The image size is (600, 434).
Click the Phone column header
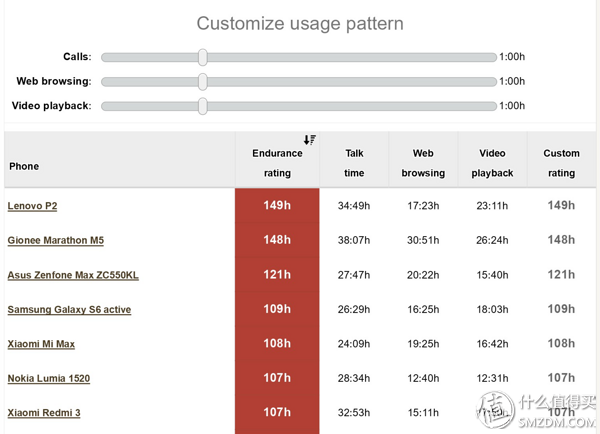click(24, 166)
